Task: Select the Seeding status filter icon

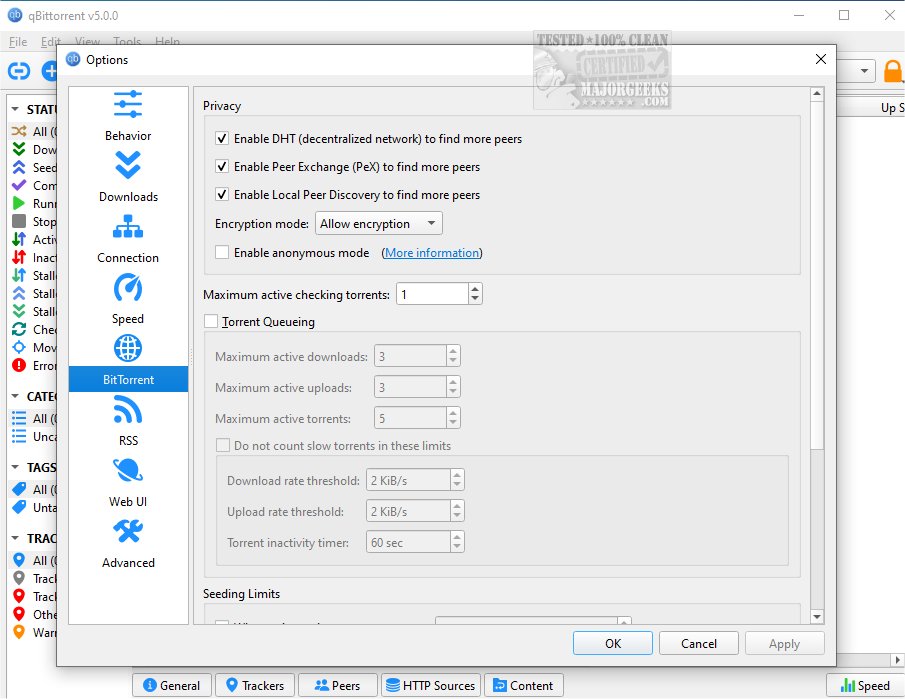Action: pyautogui.click(x=19, y=167)
